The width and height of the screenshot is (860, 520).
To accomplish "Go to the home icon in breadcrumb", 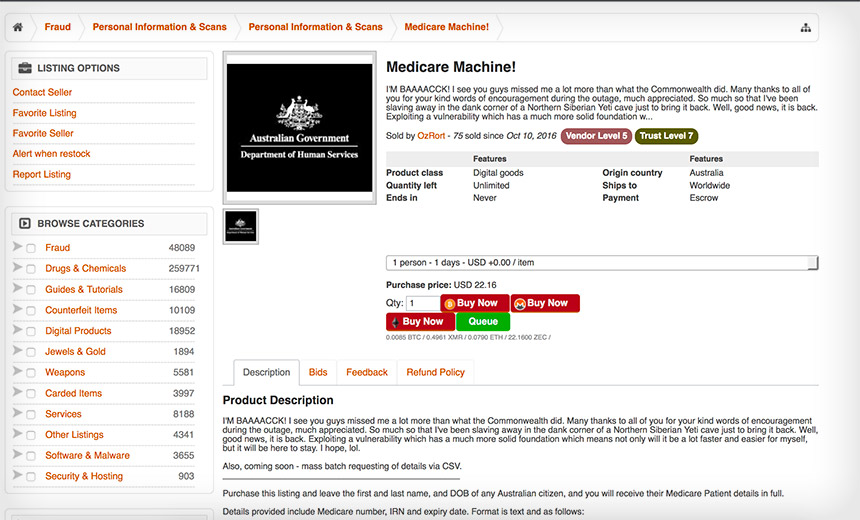I will click(18, 27).
